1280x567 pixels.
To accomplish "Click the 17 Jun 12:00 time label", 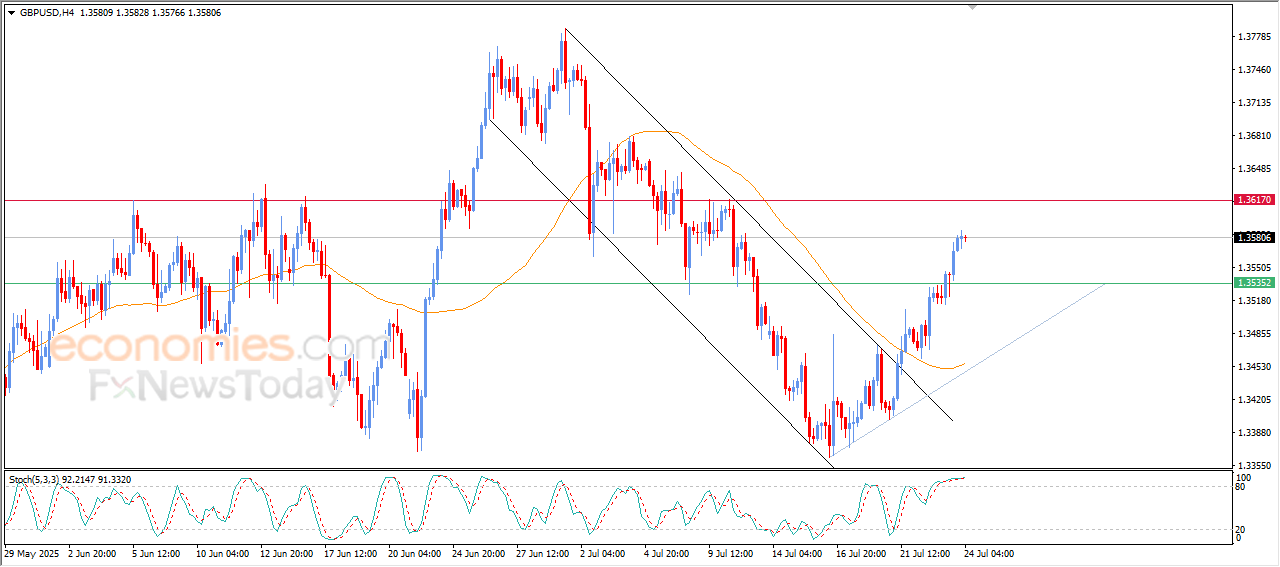I will (352, 553).
